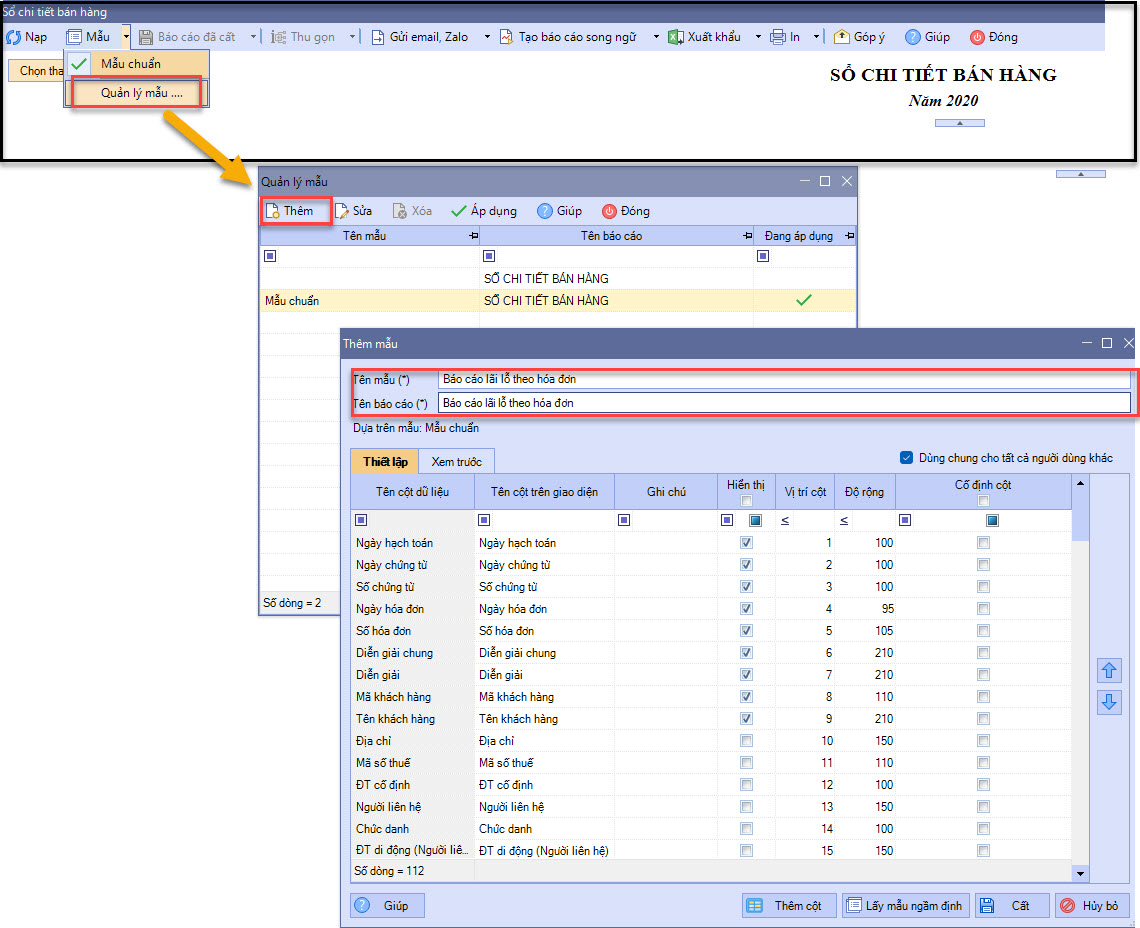Open the Gửi email, Zalo dropdown arrow
This screenshot has height=928, width=1140.
[x=487, y=37]
